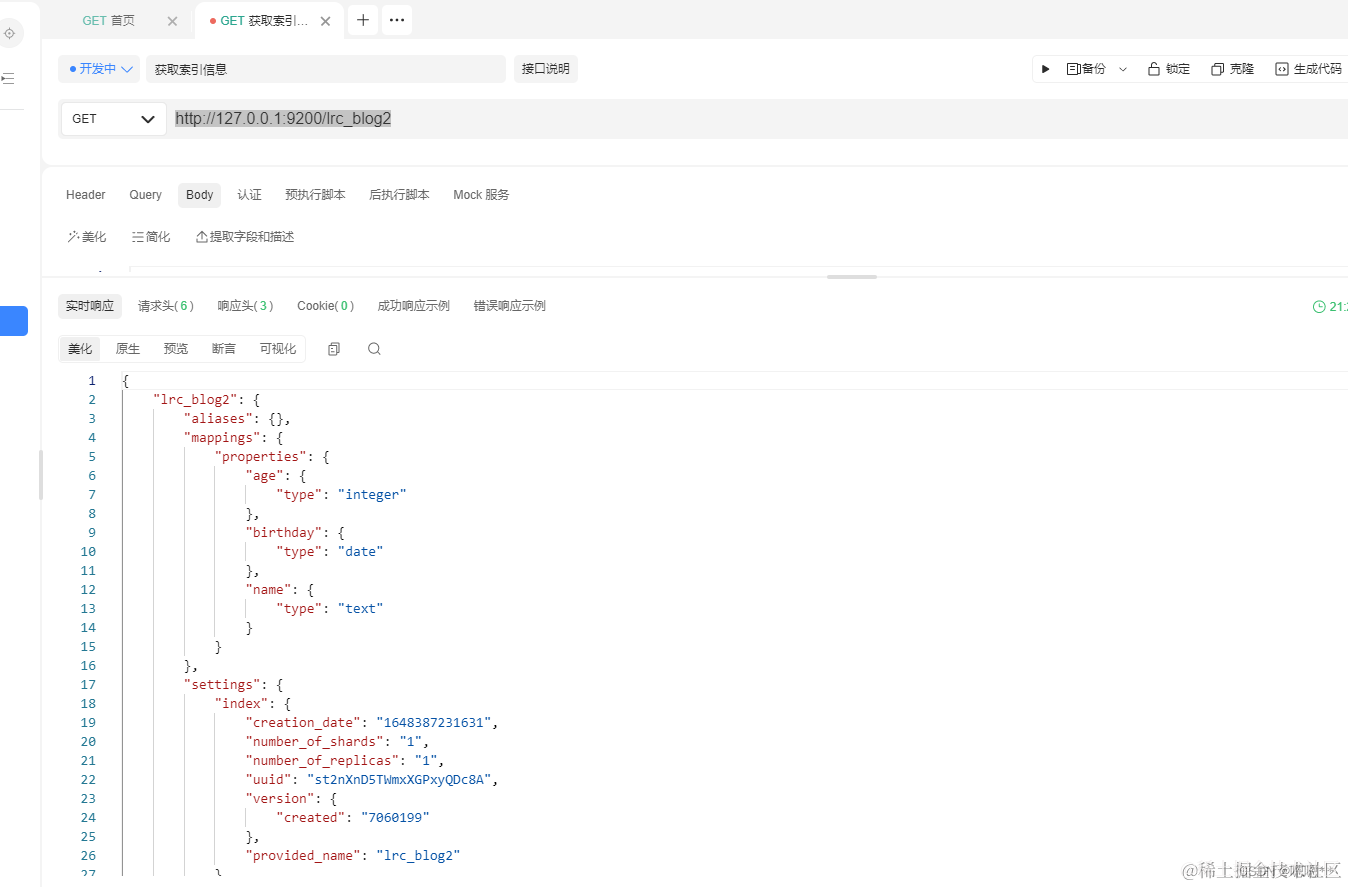
Task: Select the Header tab
Action: 86,195
